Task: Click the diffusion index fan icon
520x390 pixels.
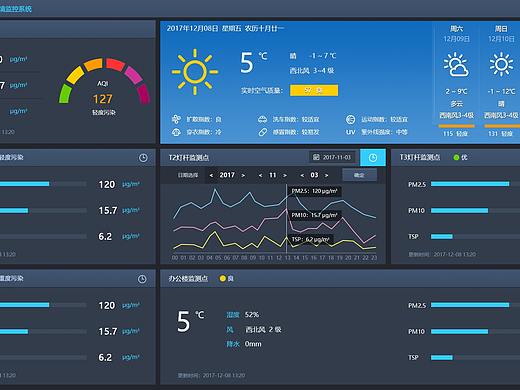Action: (x=176, y=119)
